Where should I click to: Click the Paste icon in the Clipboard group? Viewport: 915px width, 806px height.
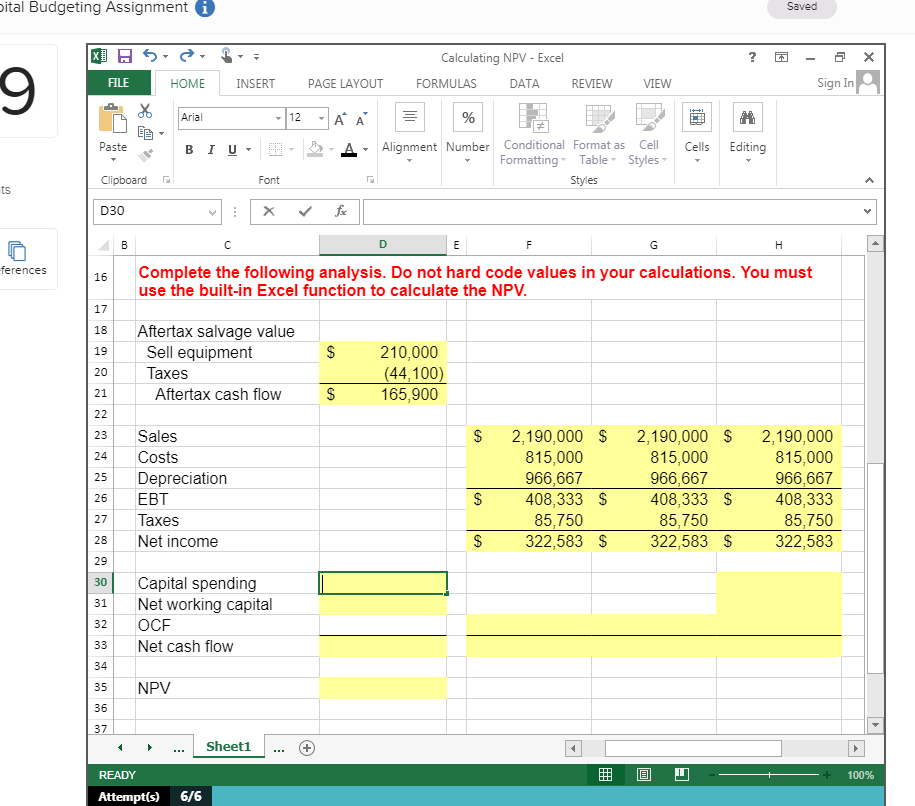tap(112, 118)
